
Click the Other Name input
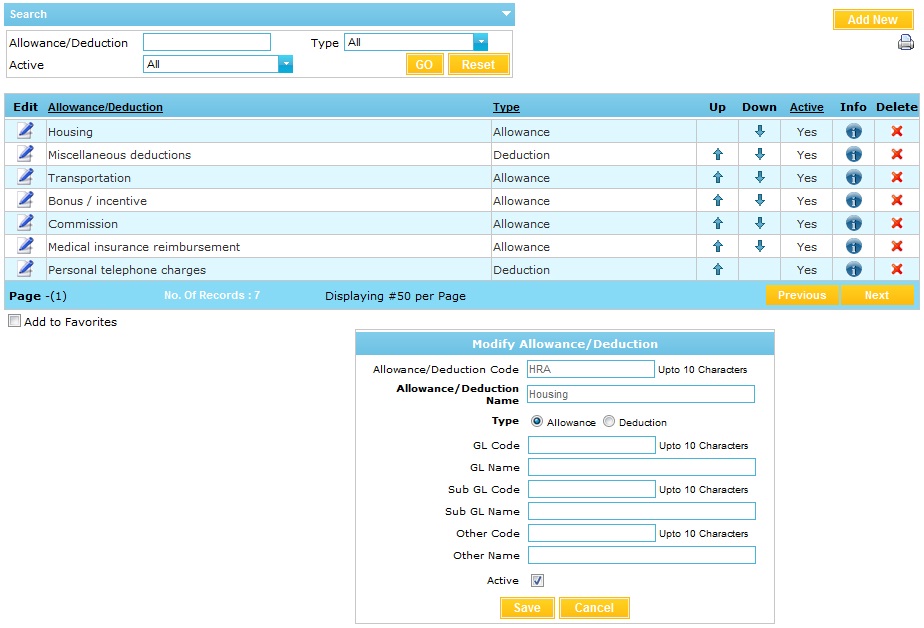pos(642,555)
